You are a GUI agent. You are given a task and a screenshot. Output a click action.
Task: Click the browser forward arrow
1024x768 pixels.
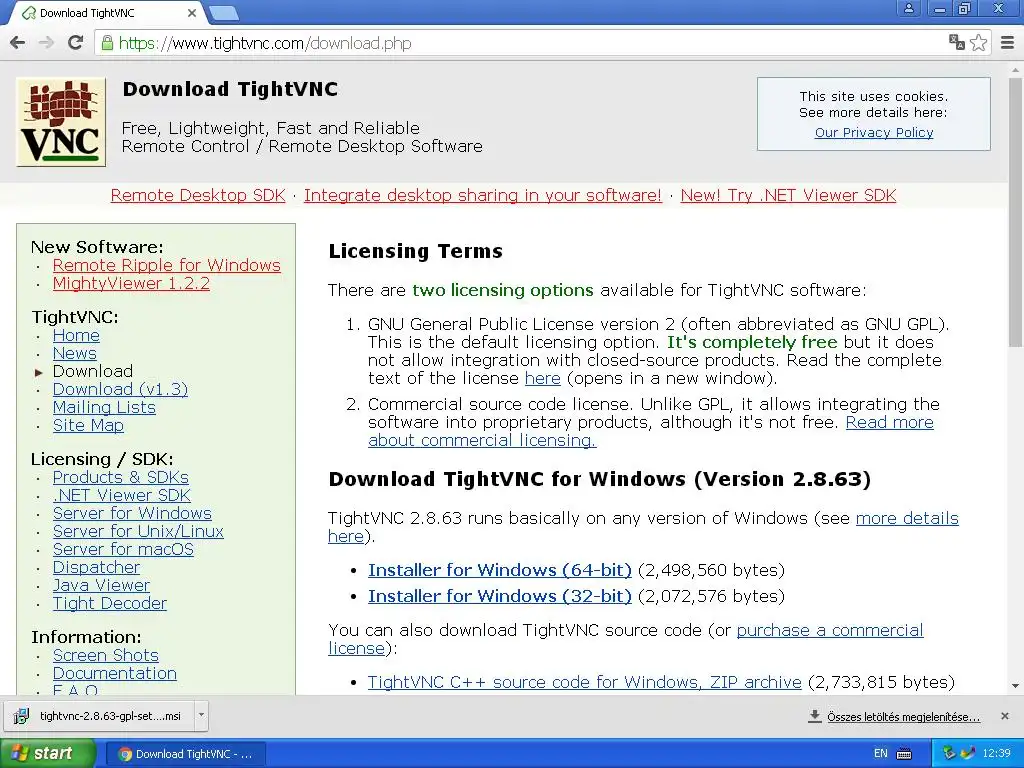(46, 43)
